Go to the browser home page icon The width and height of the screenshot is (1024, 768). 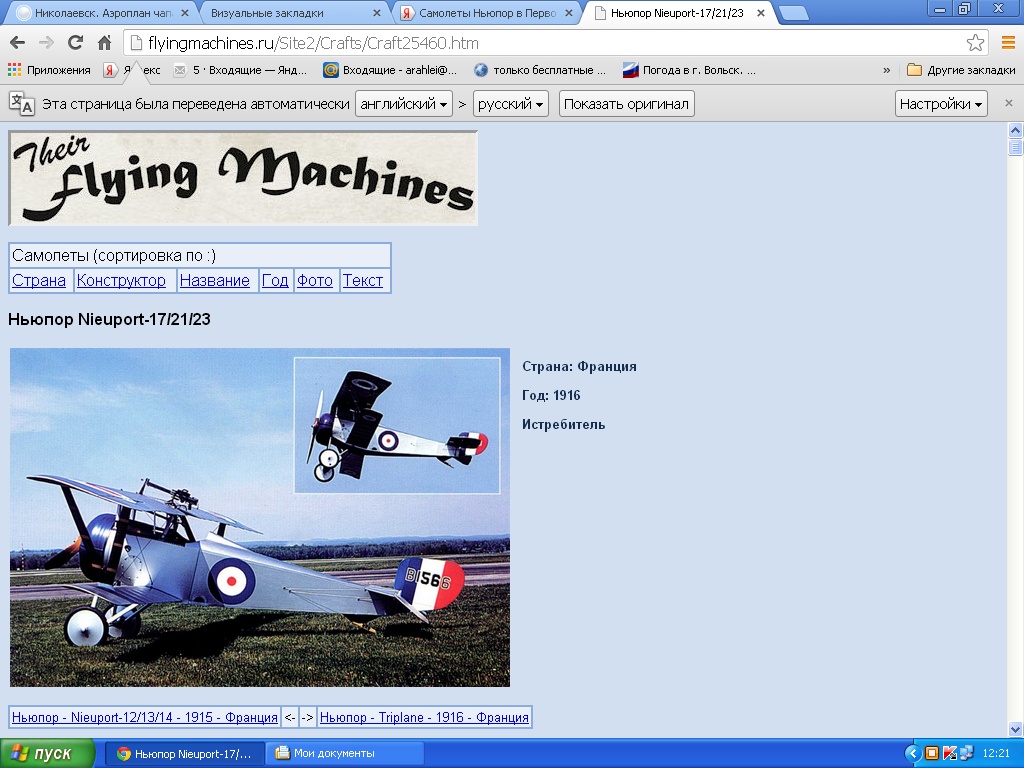tap(104, 43)
